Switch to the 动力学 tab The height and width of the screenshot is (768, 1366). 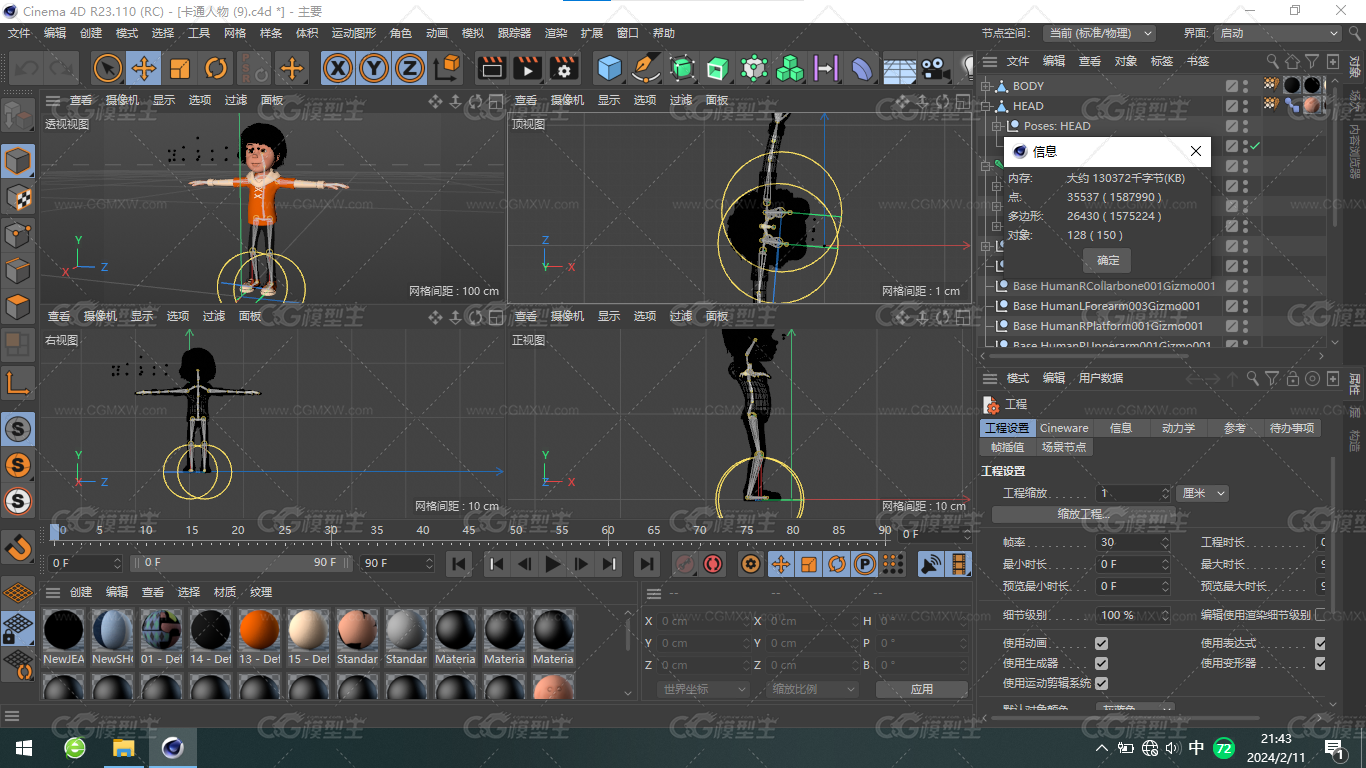[x=1178, y=428]
